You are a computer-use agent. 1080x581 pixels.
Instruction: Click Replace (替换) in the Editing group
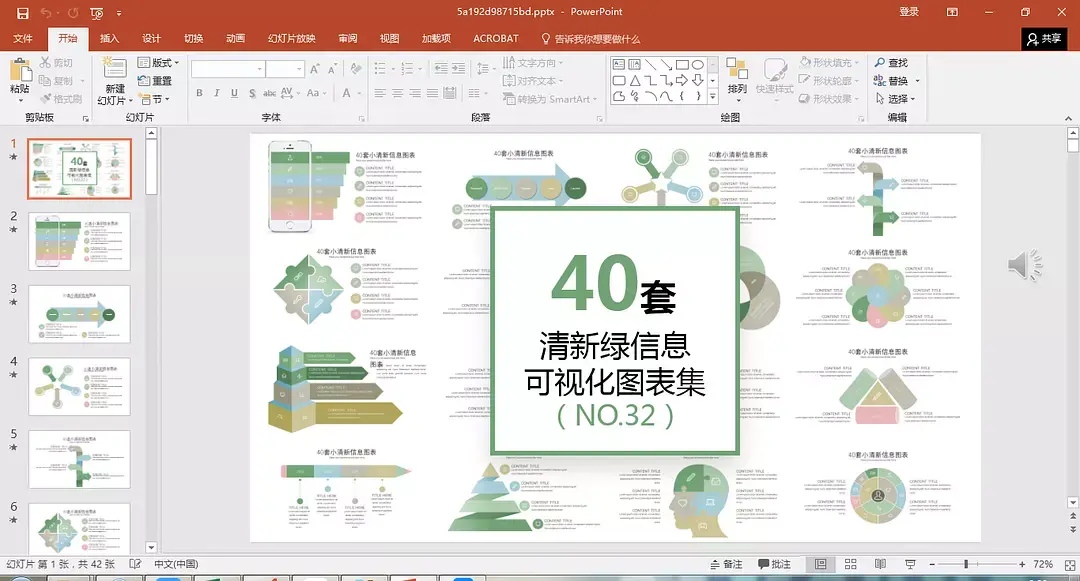coord(896,79)
